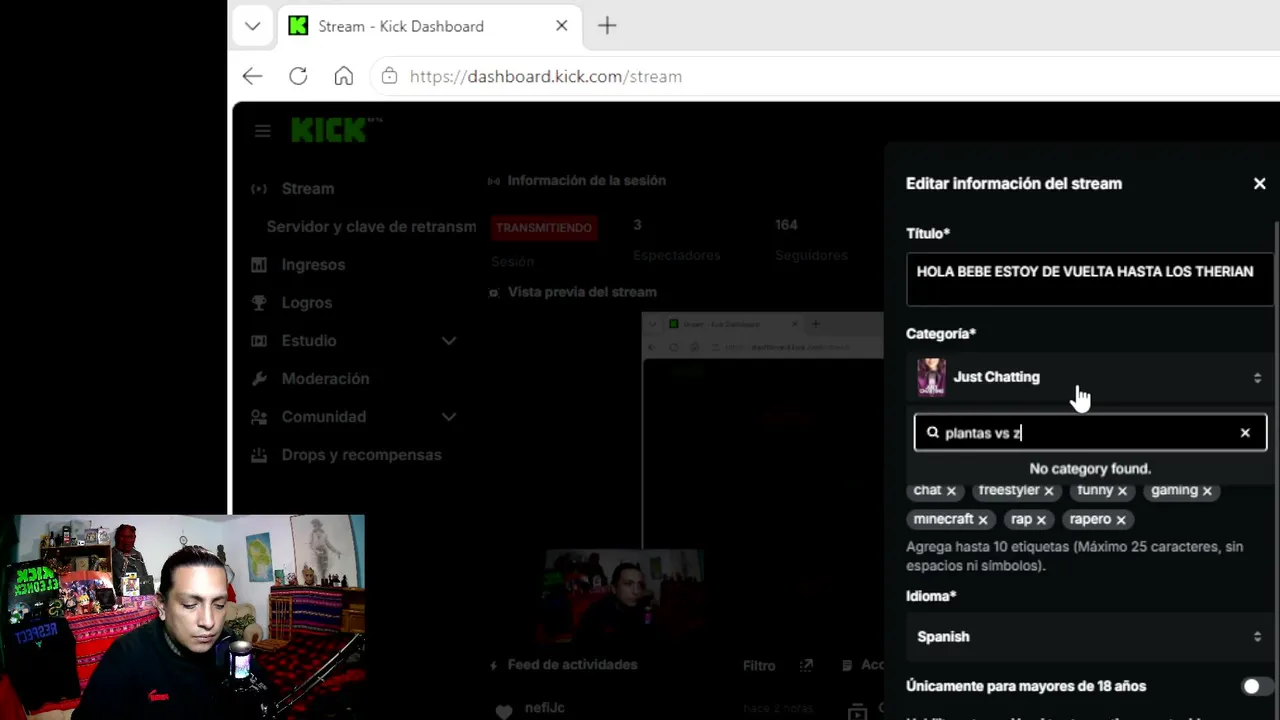Click the Ingresos chart icon
The width and height of the screenshot is (1280, 720).
click(259, 265)
